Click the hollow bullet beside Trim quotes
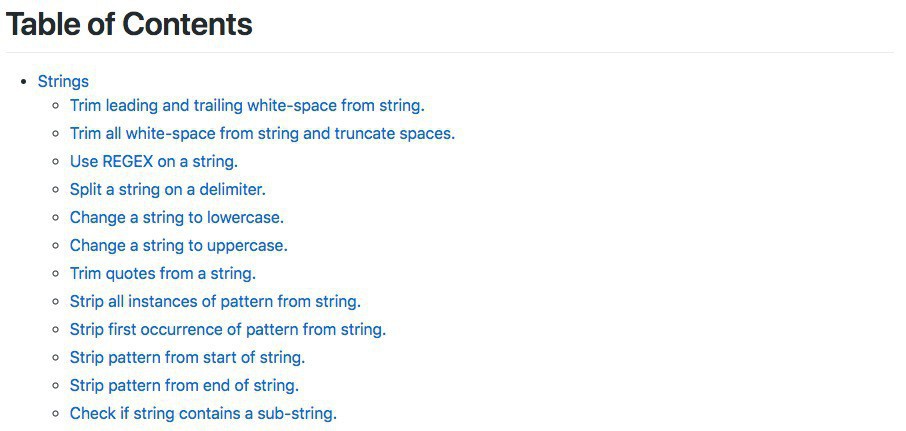 point(56,273)
